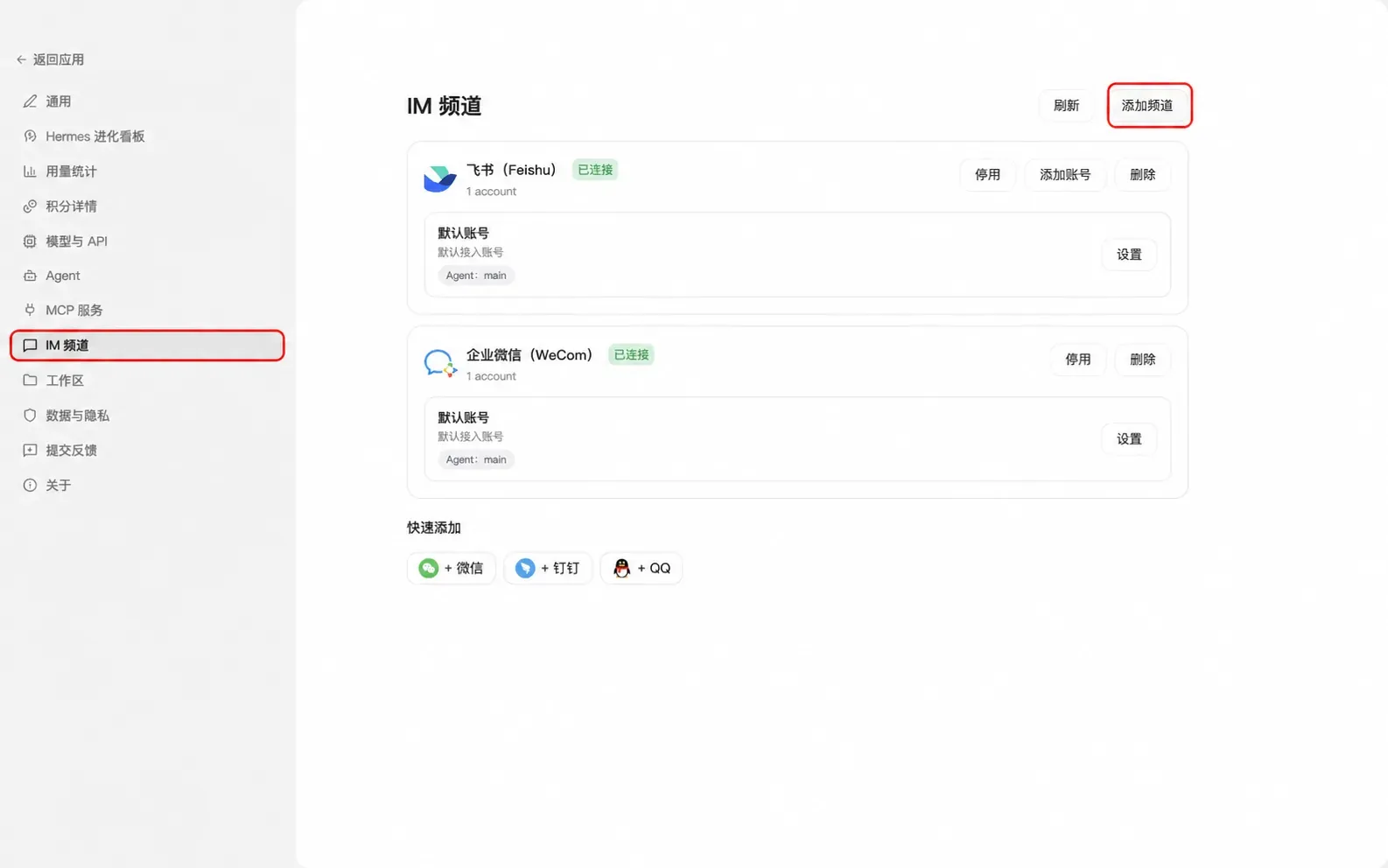
Task: Click the plug icon for MCP 服务
Action: pyautogui.click(x=30, y=310)
